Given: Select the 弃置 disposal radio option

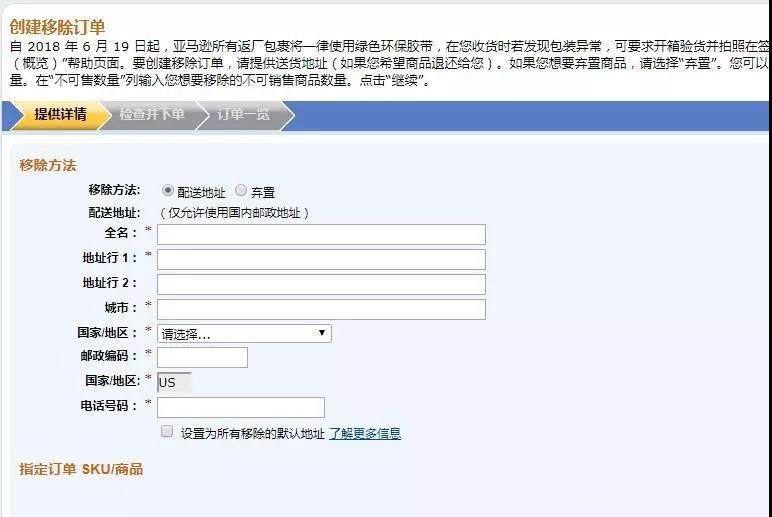Looking at the screenshot, I should [x=241, y=190].
